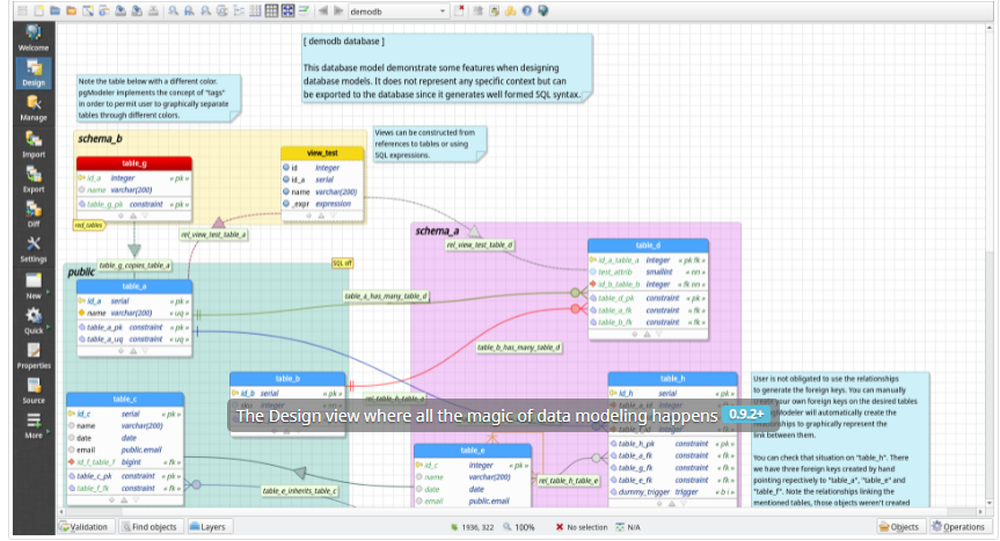The height and width of the screenshot is (541, 1000).
Task: Create a new blank model from toolbar
Action: pyautogui.click(x=39, y=11)
